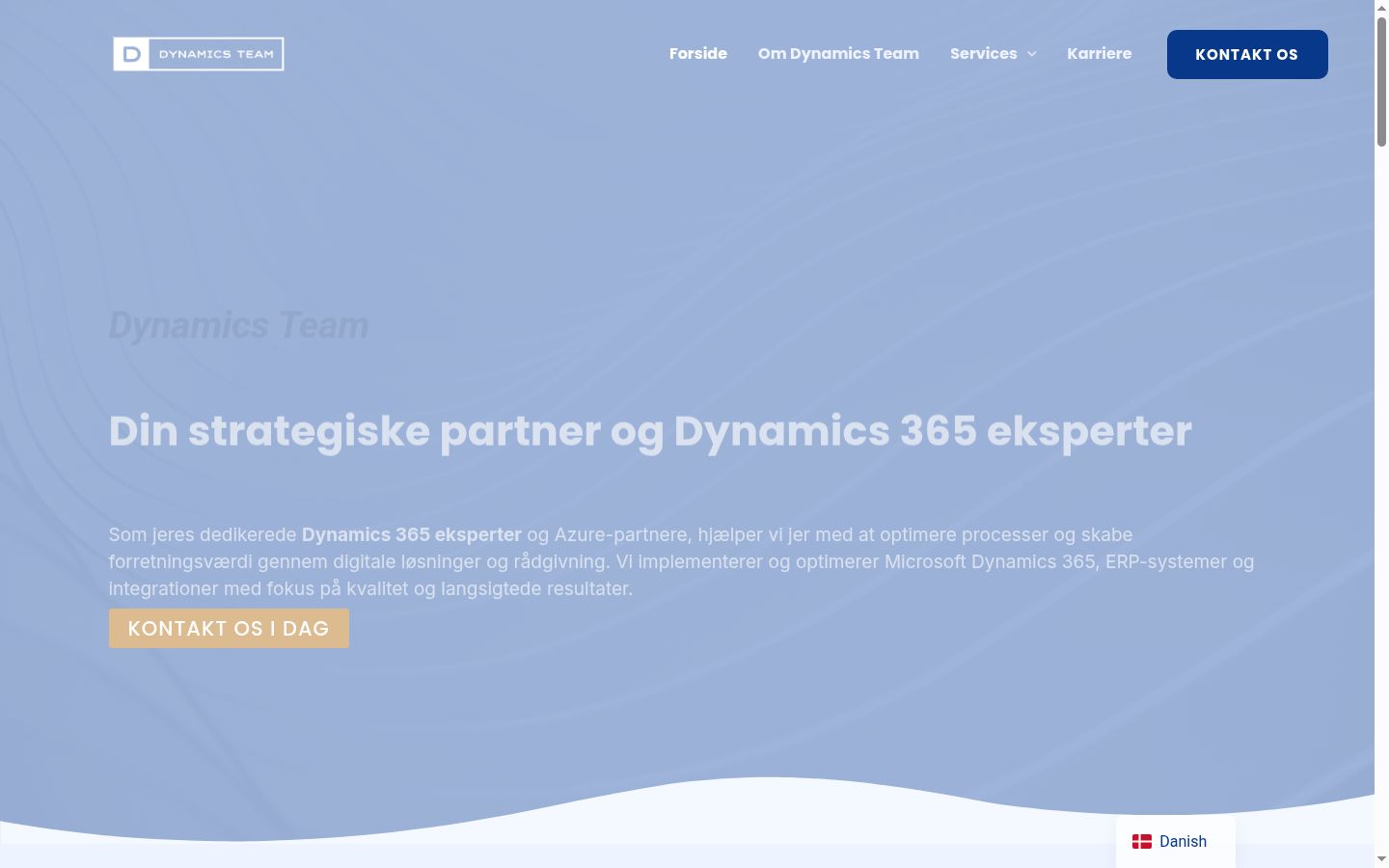The width and height of the screenshot is (1389, 868).
Task: Open the Services menu item
Action: [x=983, y=54]
